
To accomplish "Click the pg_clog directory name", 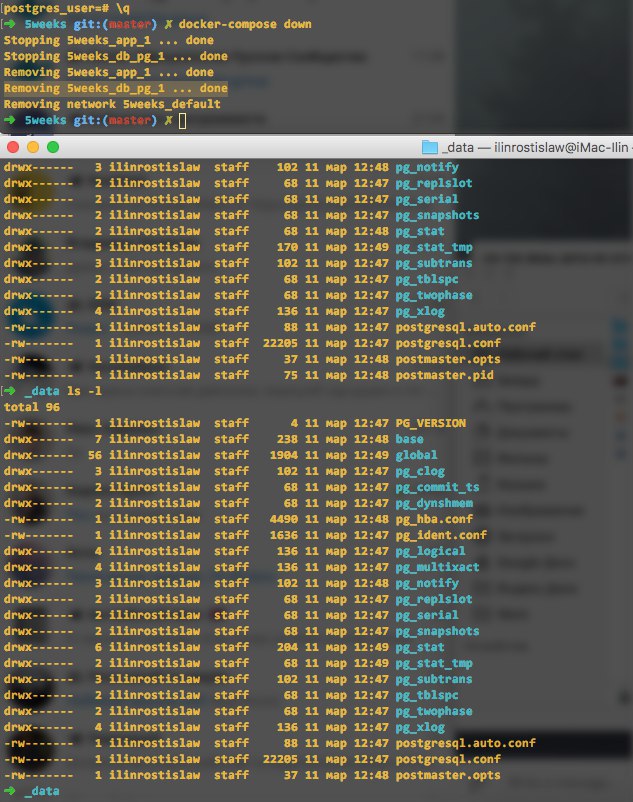I will point(420,472).
